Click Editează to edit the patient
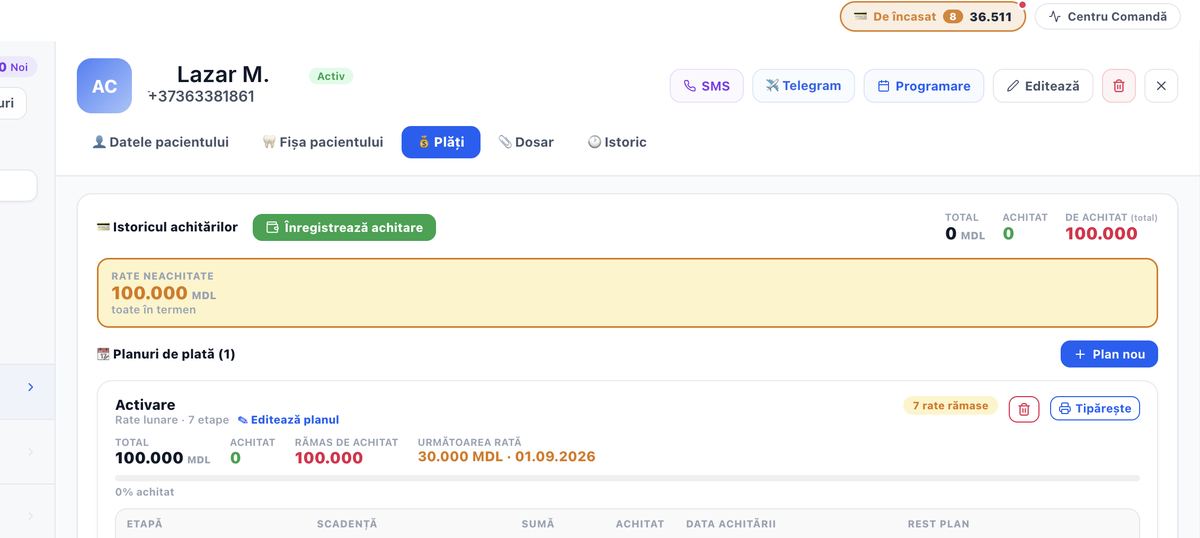Viewport: 1200px width, 538px height. (1044, 86)
